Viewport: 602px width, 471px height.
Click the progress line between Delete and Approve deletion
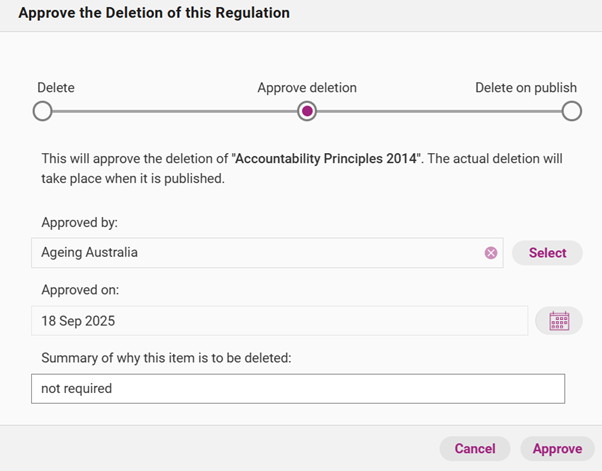pyautogui.click(x=175, y=111)
